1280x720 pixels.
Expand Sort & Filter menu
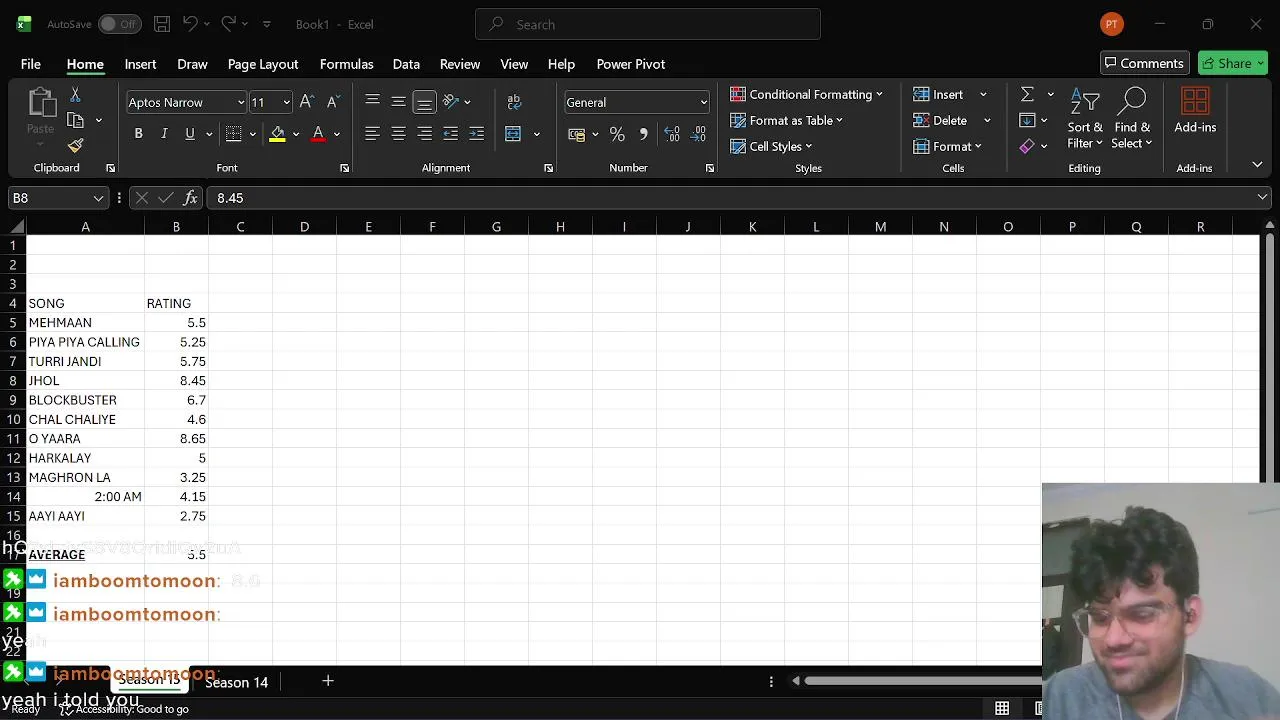click(1085, 119)
